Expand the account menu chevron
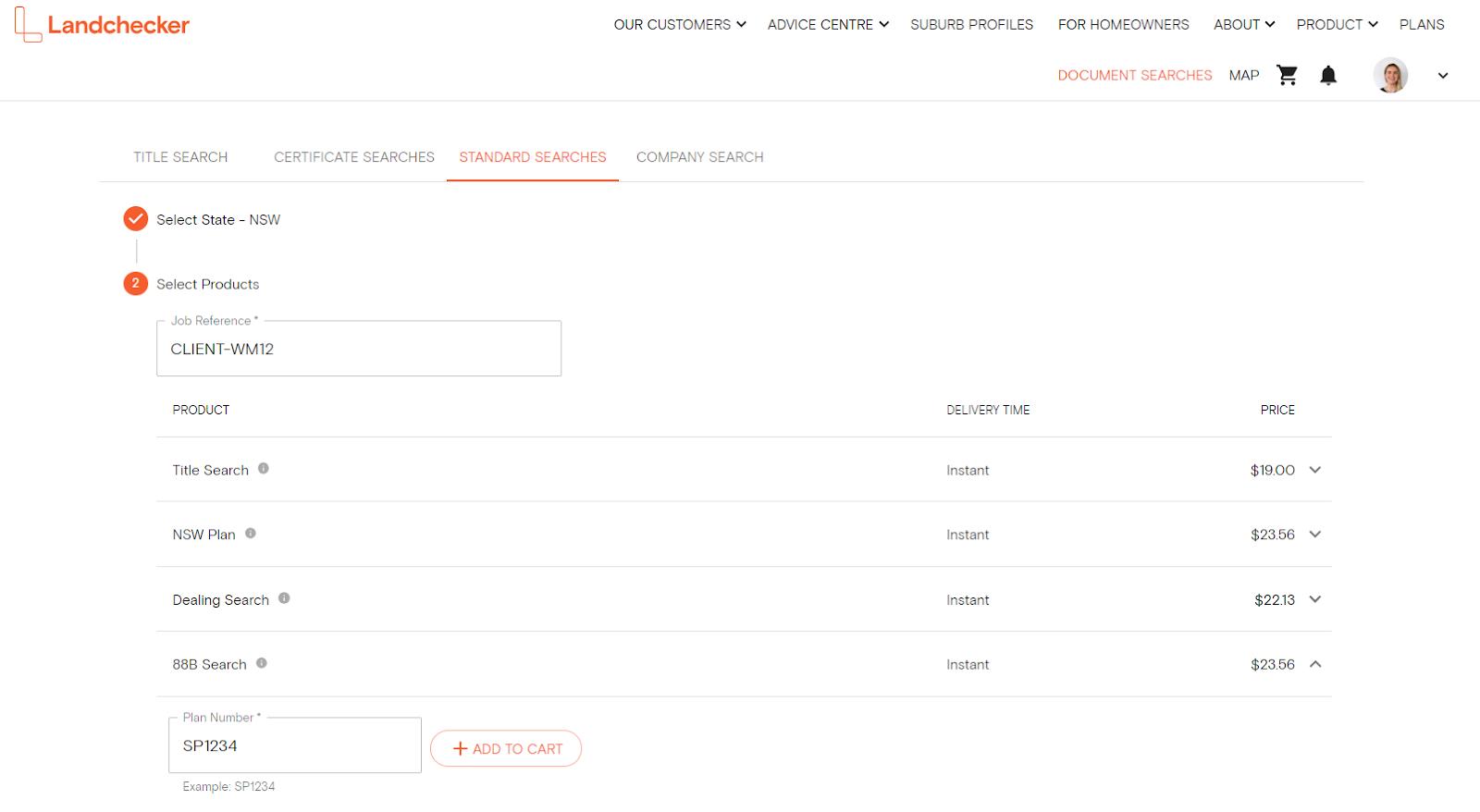1480x812 pixels. (1442, 76)
